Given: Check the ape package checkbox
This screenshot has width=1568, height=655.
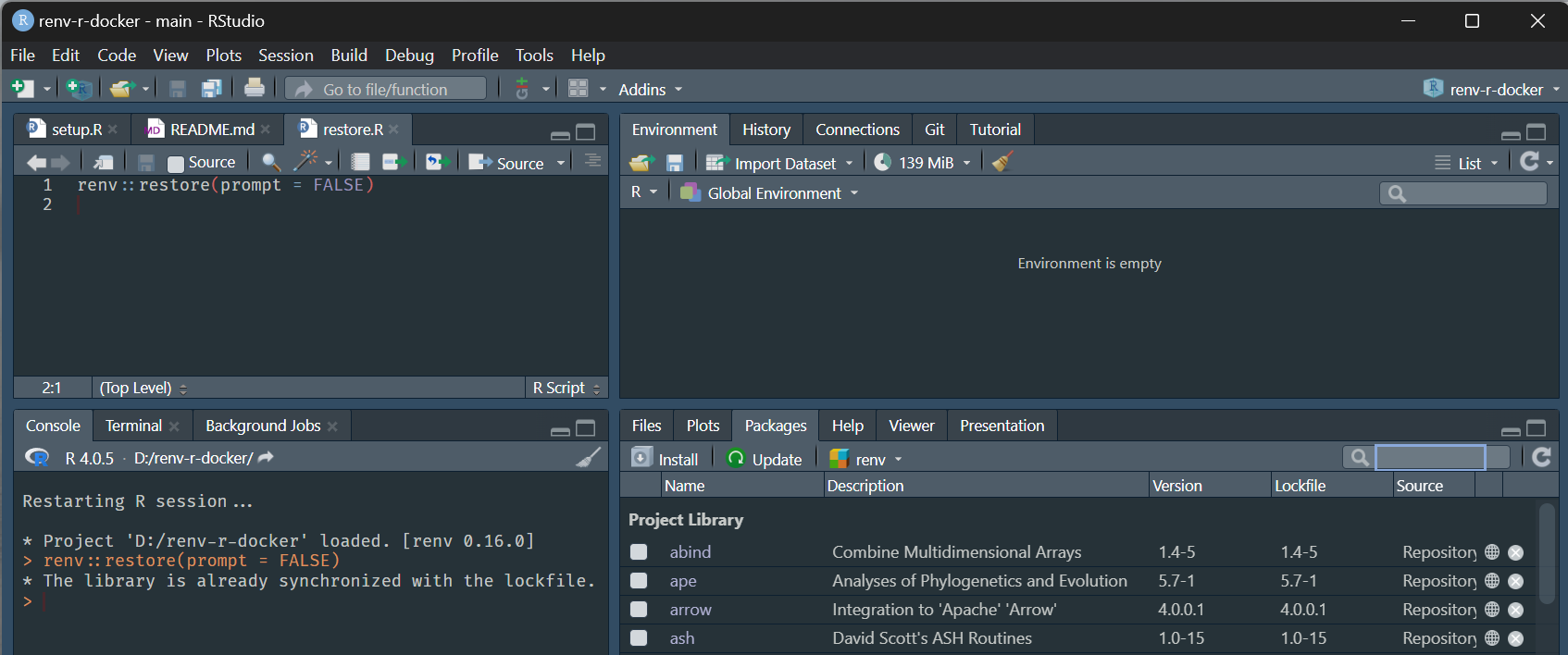Looking at the screenshot, I should point(639,581).
